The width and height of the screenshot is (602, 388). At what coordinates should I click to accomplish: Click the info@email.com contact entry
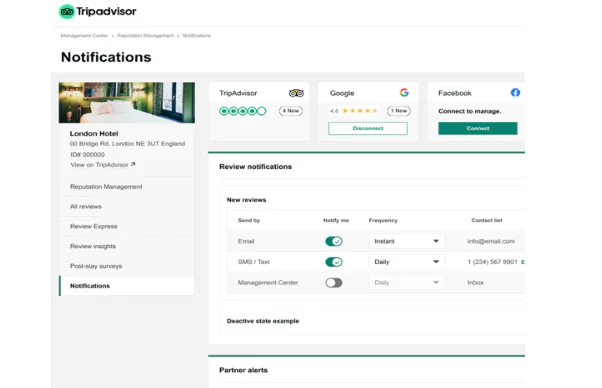pyautogui.click(x=491, y=241)
